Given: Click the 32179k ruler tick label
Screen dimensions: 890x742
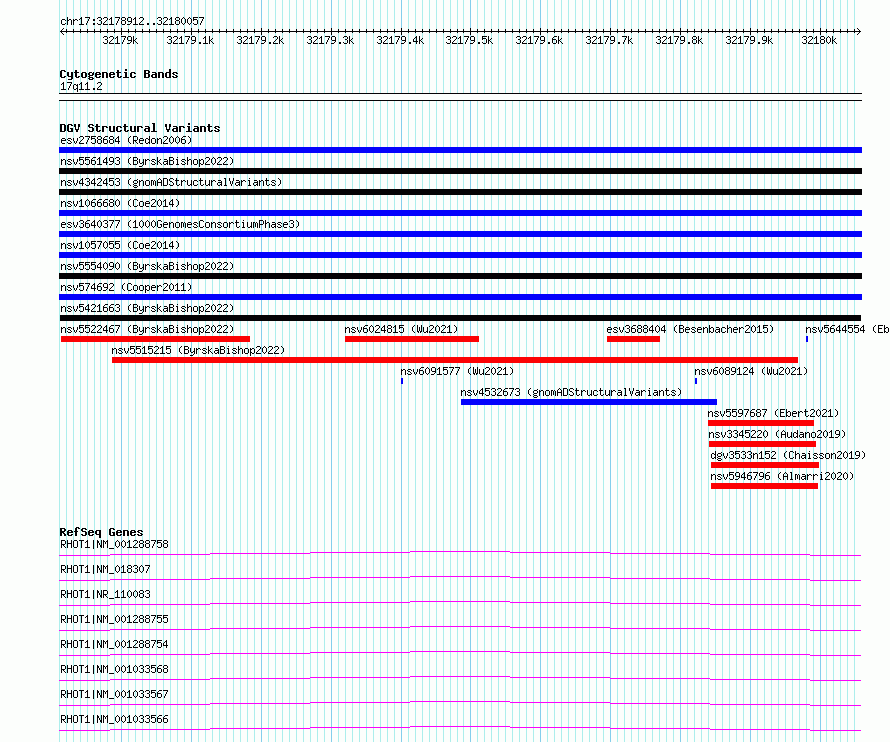Looking at the screenshot, I should point(120,40).
